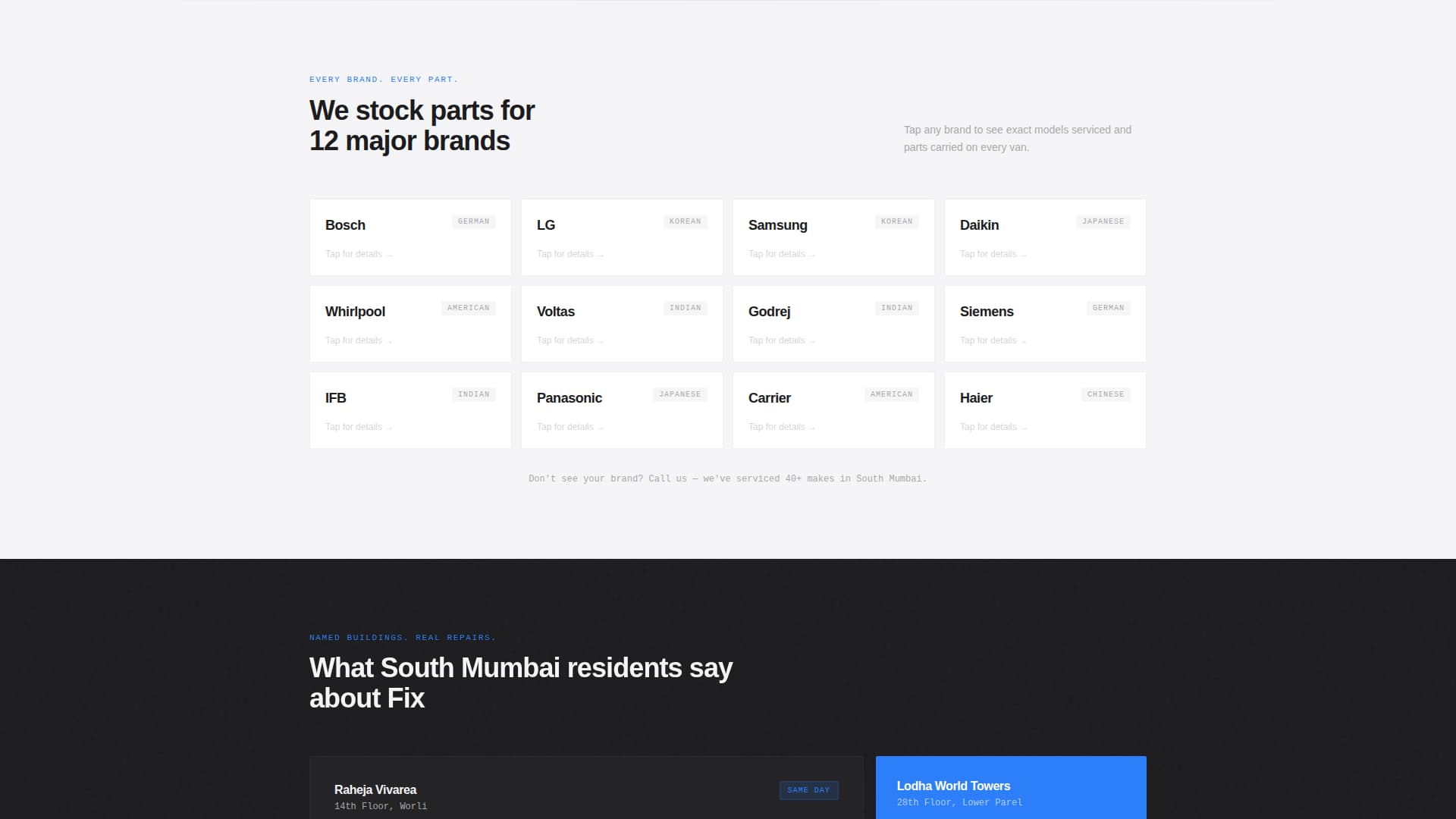
Task: Click the 'Don't see your brand? Call us' note
Action: click(728, 479)
